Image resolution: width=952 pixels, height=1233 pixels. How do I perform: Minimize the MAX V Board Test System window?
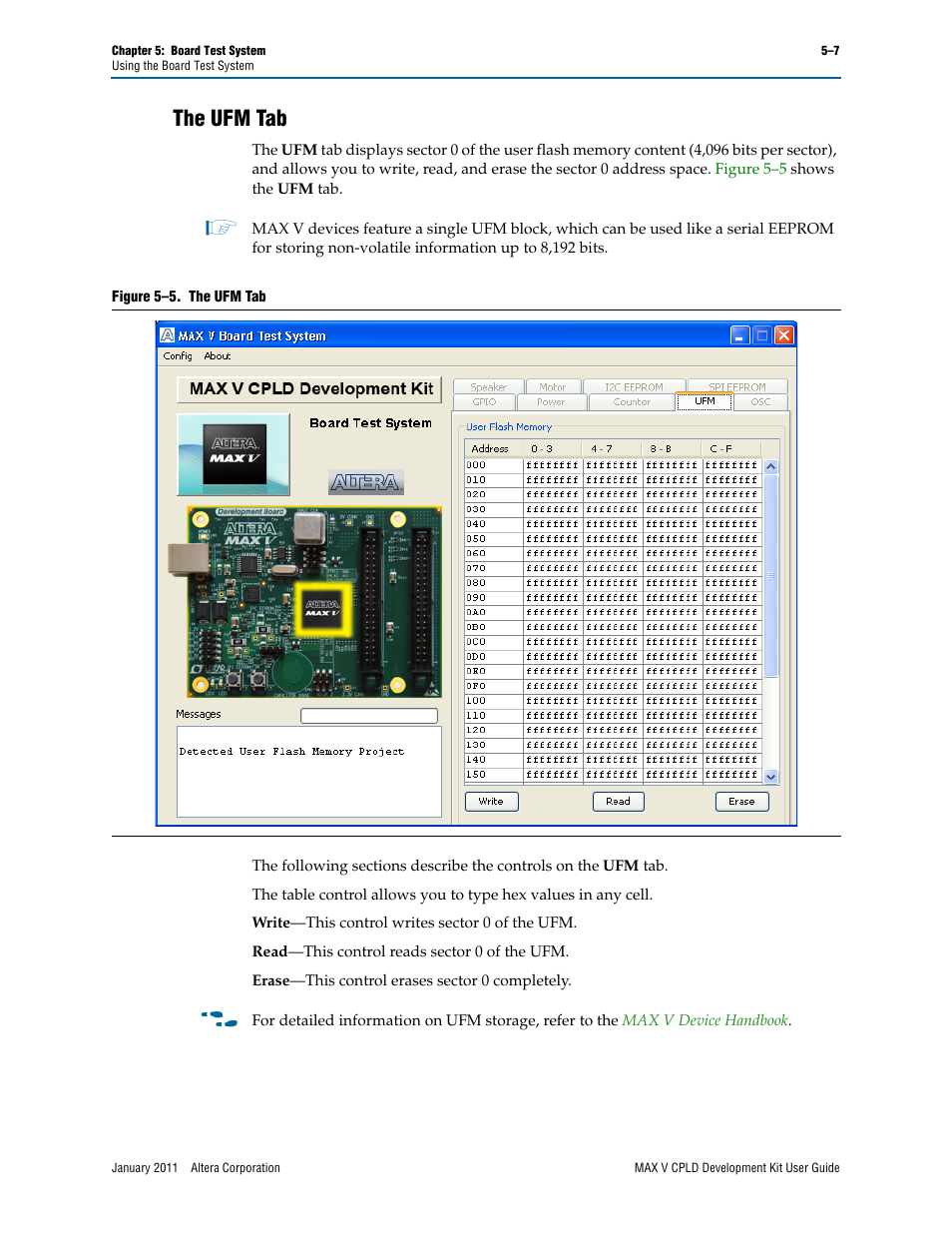[x=739, y=335]
